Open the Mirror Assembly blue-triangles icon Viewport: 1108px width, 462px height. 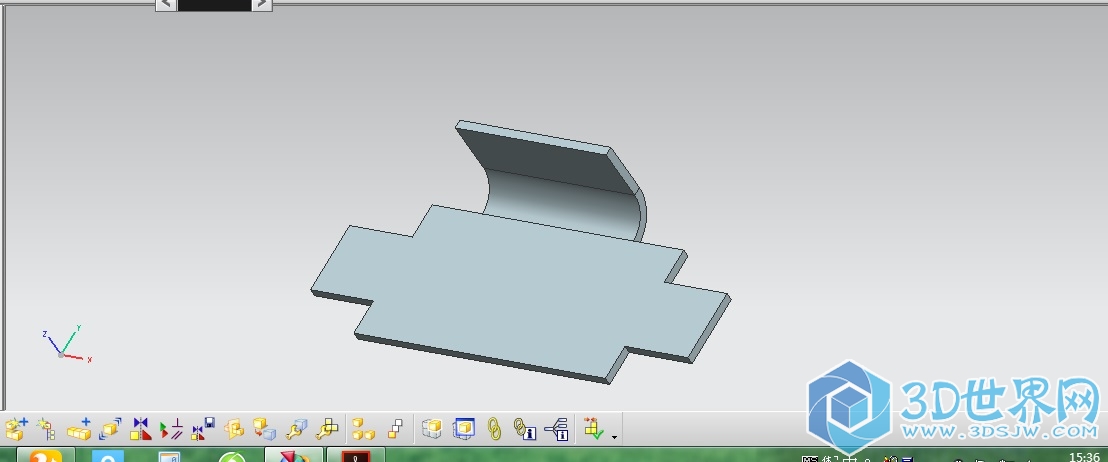[141, 428]
